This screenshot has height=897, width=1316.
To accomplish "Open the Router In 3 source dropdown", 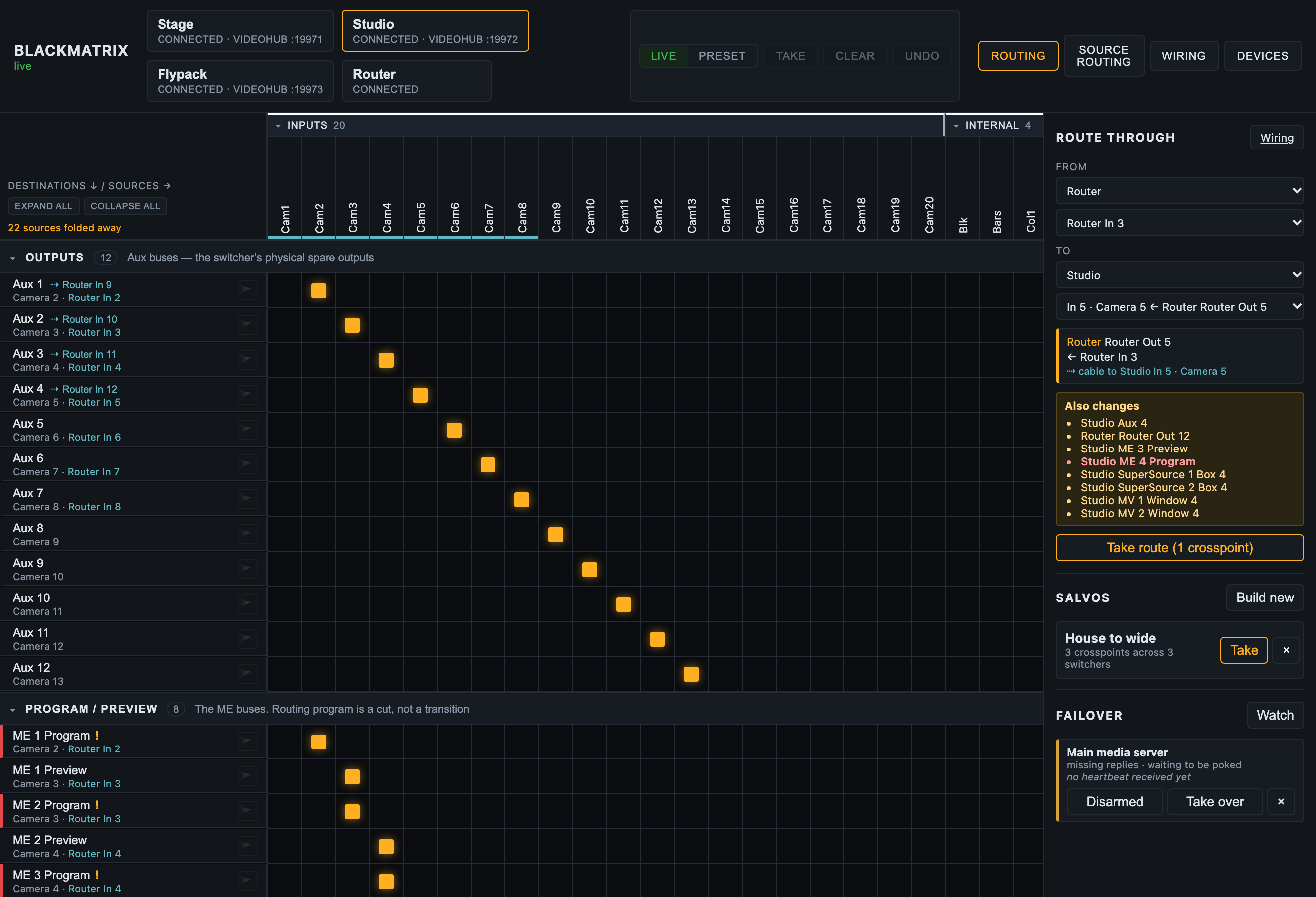I will pos(1179,223).
